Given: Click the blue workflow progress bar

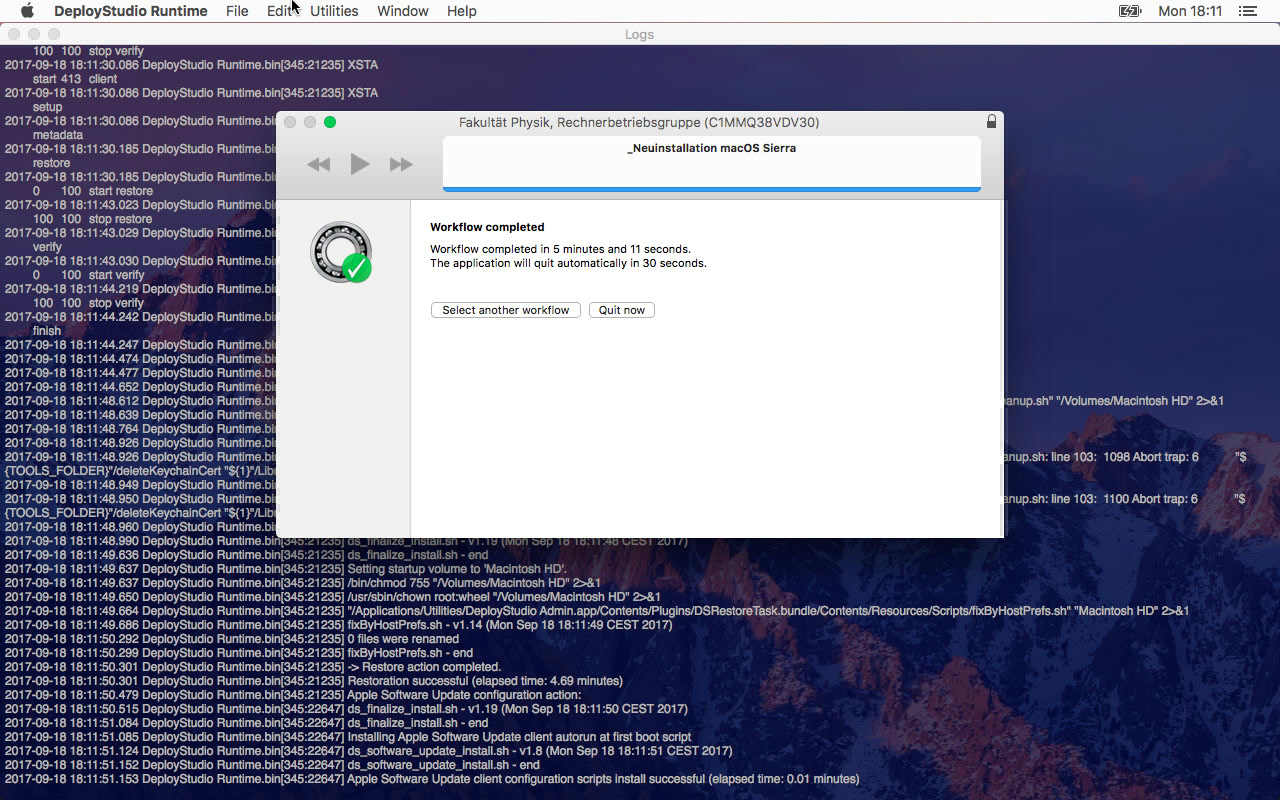Looking at the screenshot, I should coord(712,188).
